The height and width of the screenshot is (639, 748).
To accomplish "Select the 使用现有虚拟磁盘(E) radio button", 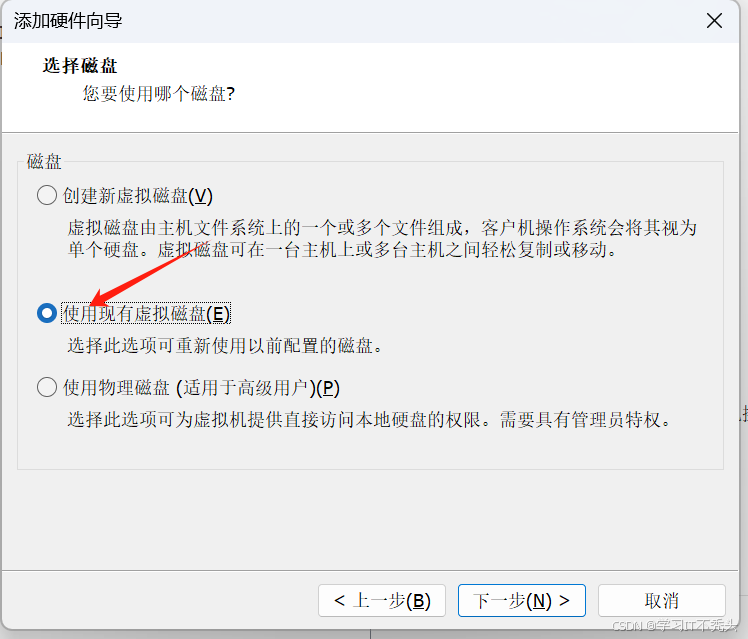I will coord(47,313).
